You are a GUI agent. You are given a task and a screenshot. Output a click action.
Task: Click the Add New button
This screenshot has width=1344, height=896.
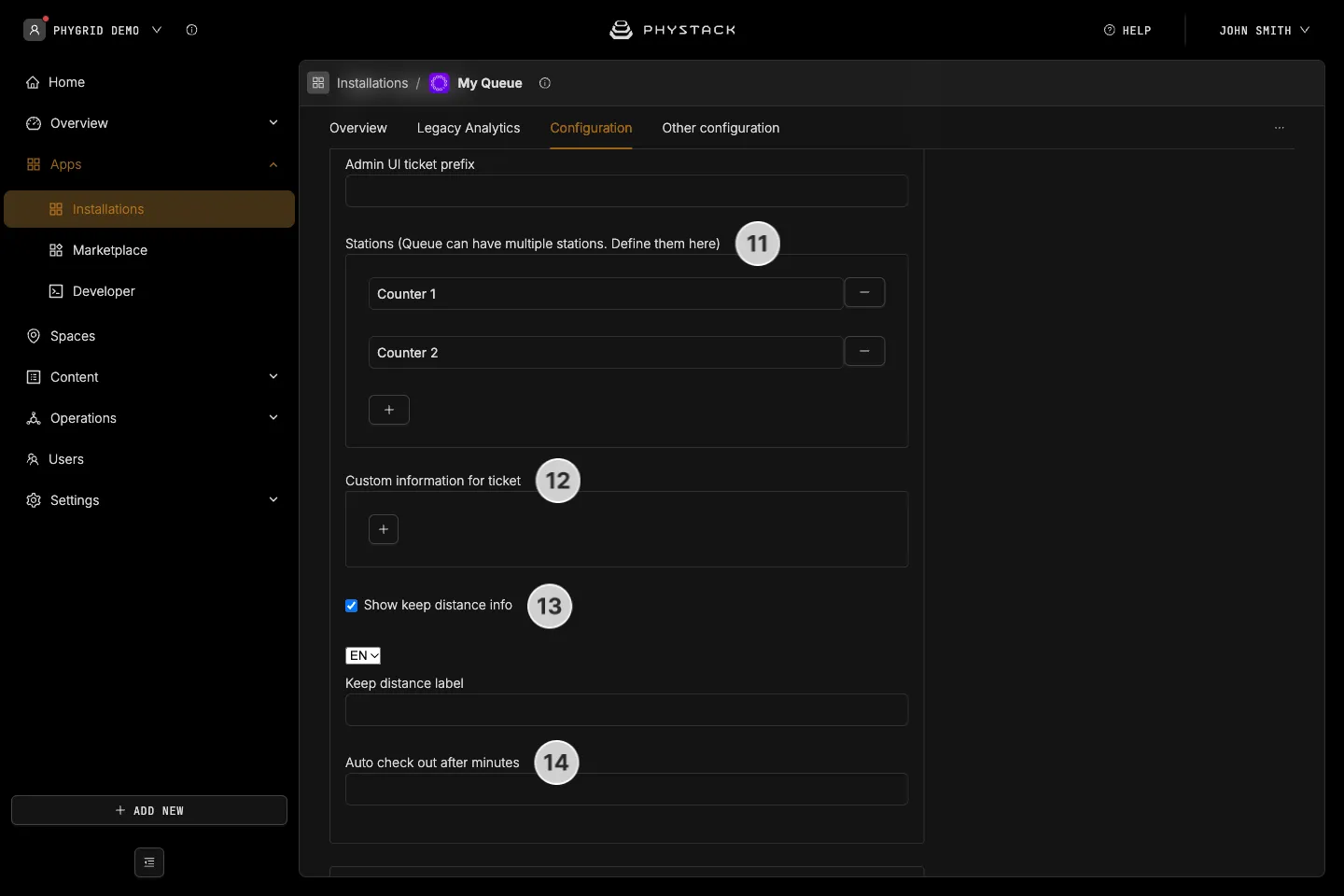(149, 810)
